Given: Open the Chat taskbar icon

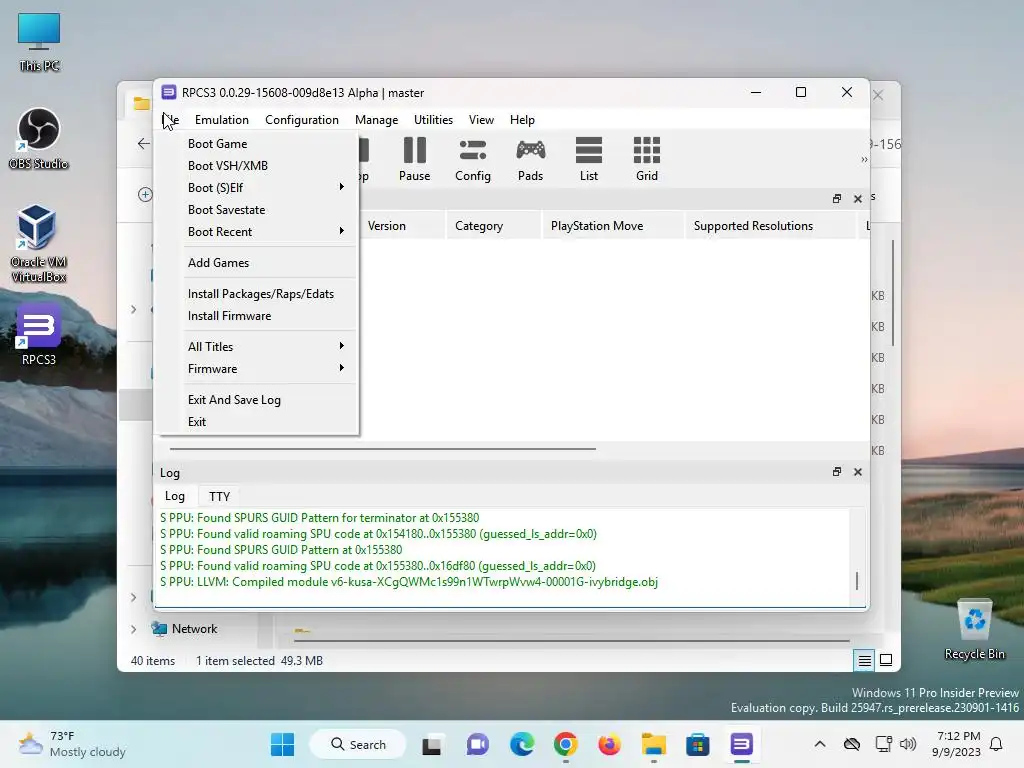Looking at the screenshot, I should [x=477, y=744].
